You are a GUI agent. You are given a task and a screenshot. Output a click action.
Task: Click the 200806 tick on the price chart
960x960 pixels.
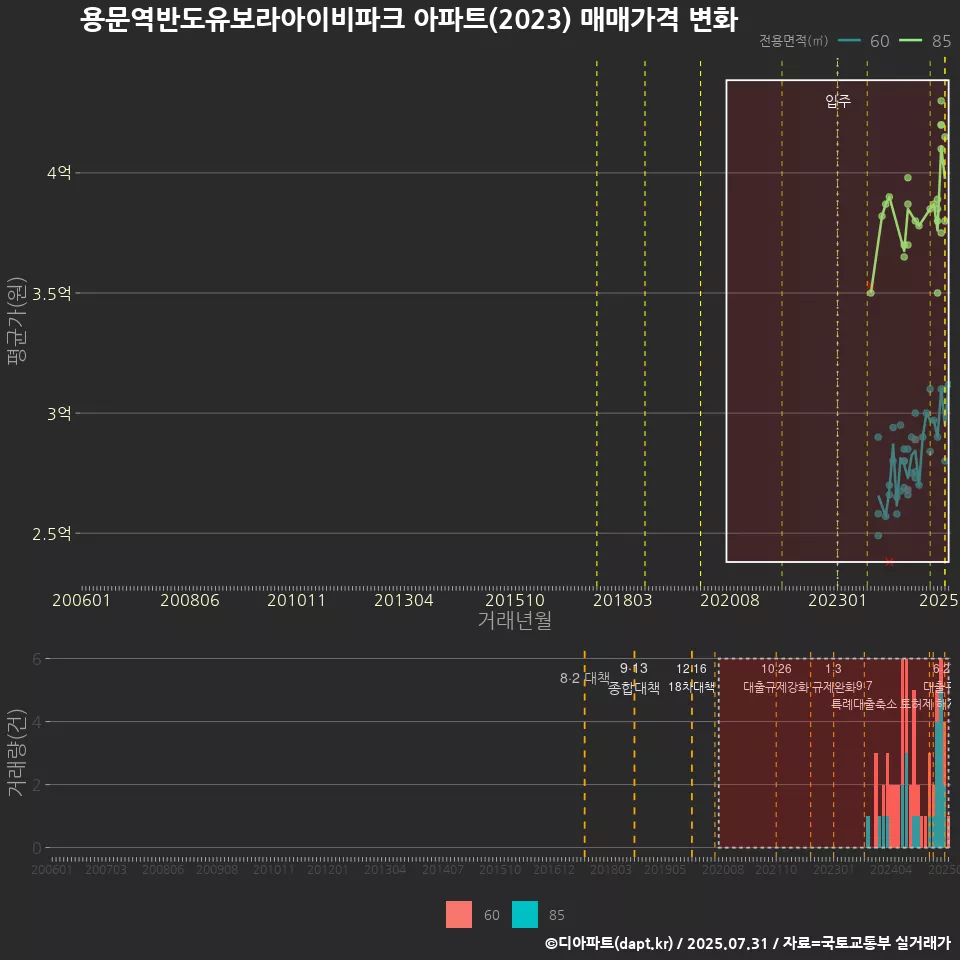pyautogui.click(x=190, y=600)
